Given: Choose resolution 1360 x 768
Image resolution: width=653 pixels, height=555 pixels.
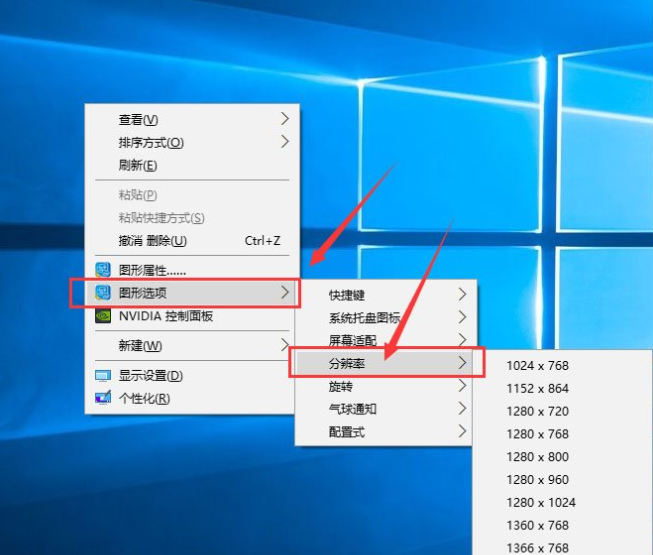Looking at the screenshot, I should click(563, 525).
